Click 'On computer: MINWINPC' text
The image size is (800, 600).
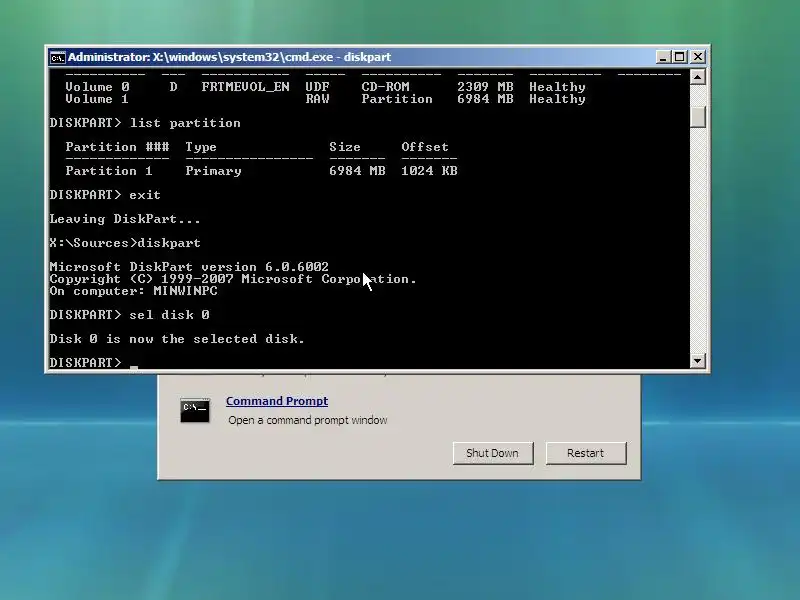[133, 291]
